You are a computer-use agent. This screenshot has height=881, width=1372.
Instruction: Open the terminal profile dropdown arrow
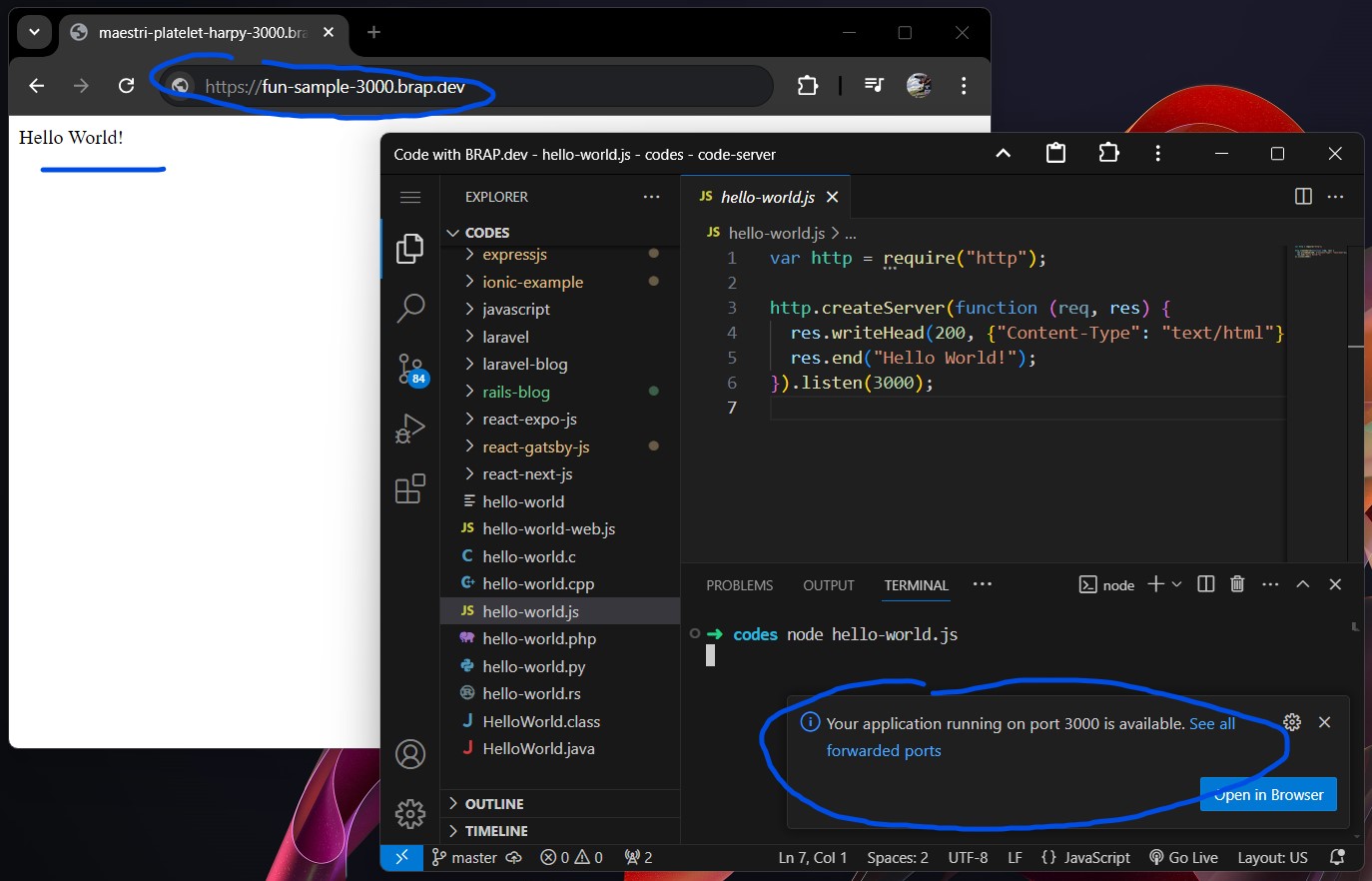pos(1177,584)
